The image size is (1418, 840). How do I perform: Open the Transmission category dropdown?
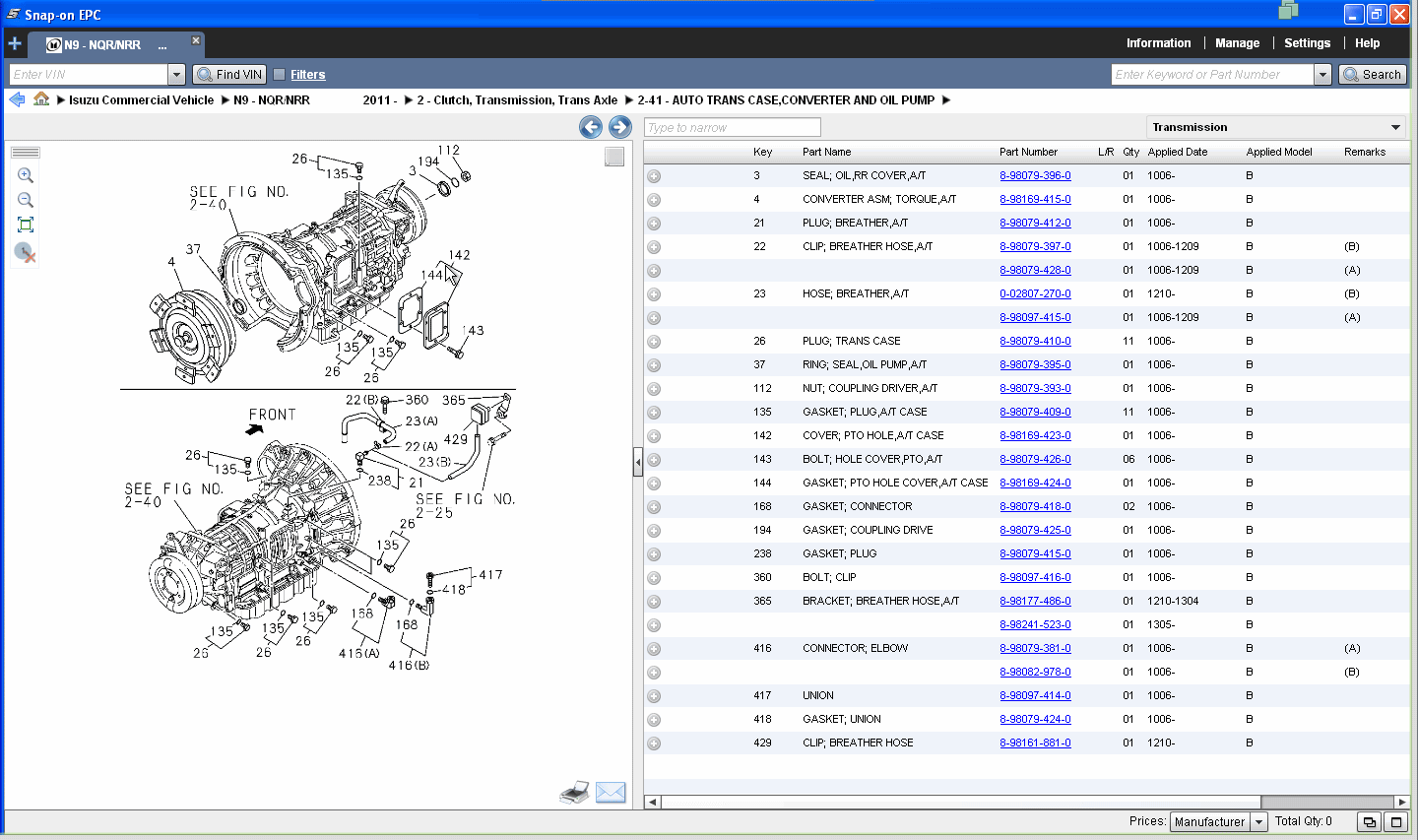click(x=1395, y=127)
